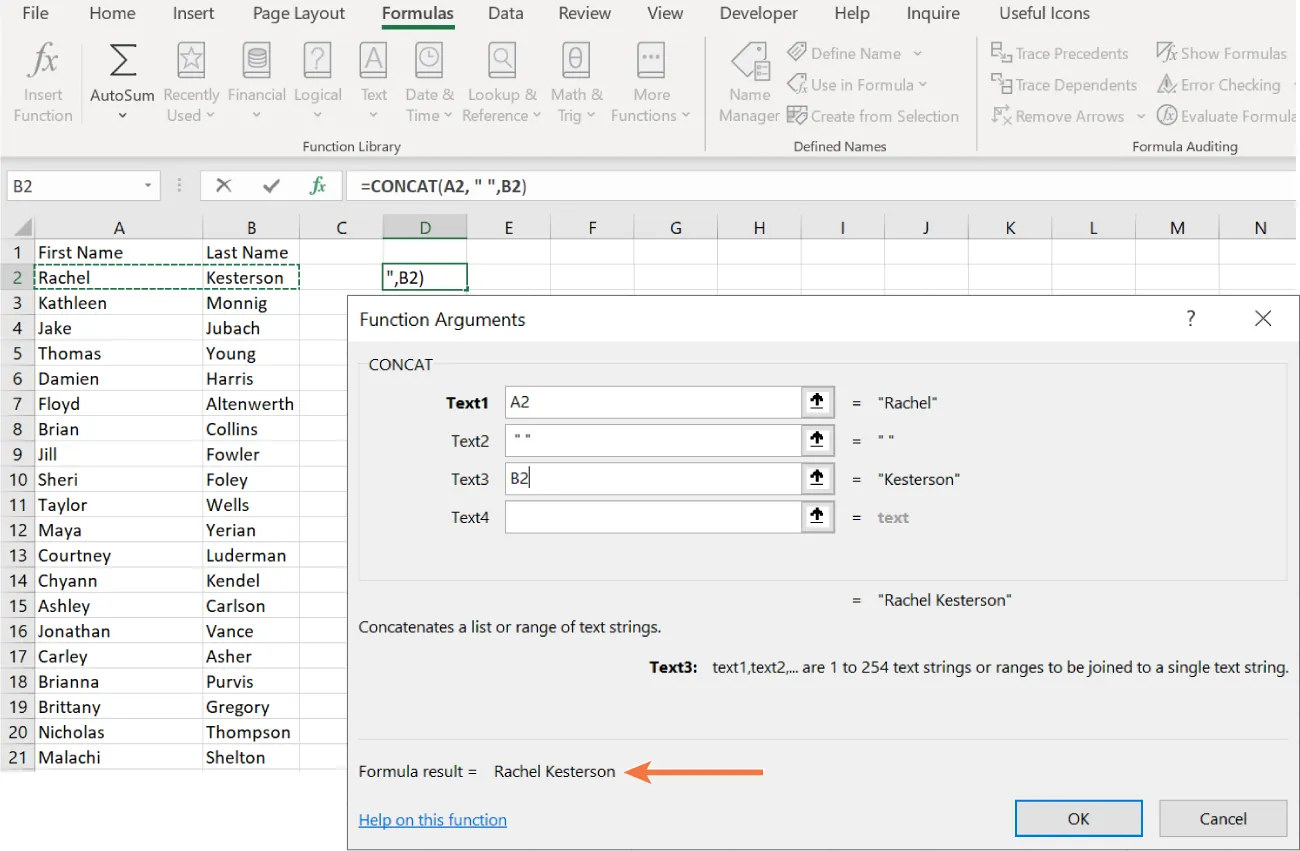The image size is (1300, 851).
Task: Toggle Show Formulas
Action: pos(1221,52)
